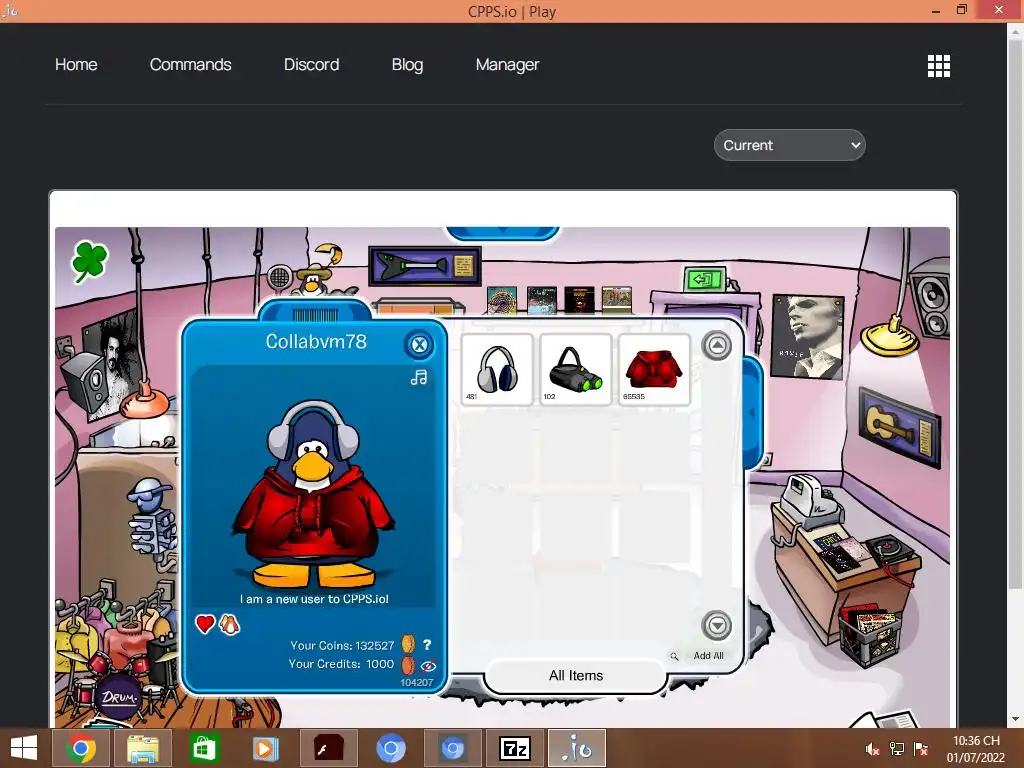Viewport: 1024px width, 768px height.
Task: Click the red heart icon on player card
Action: pos(205,624)
